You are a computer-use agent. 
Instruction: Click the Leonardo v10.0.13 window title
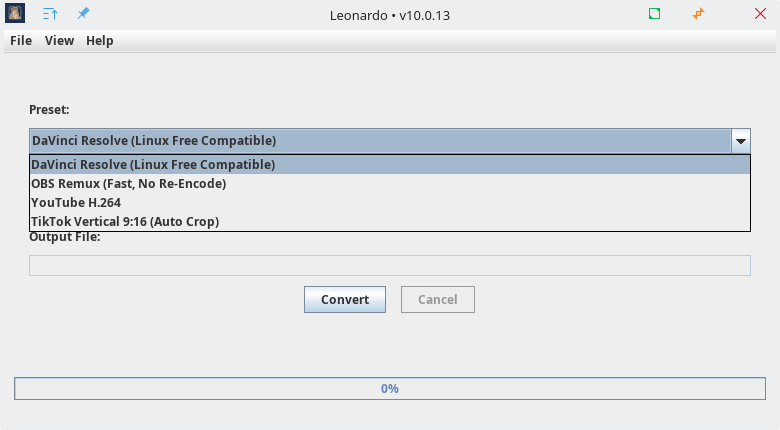(x=390, y=16)
